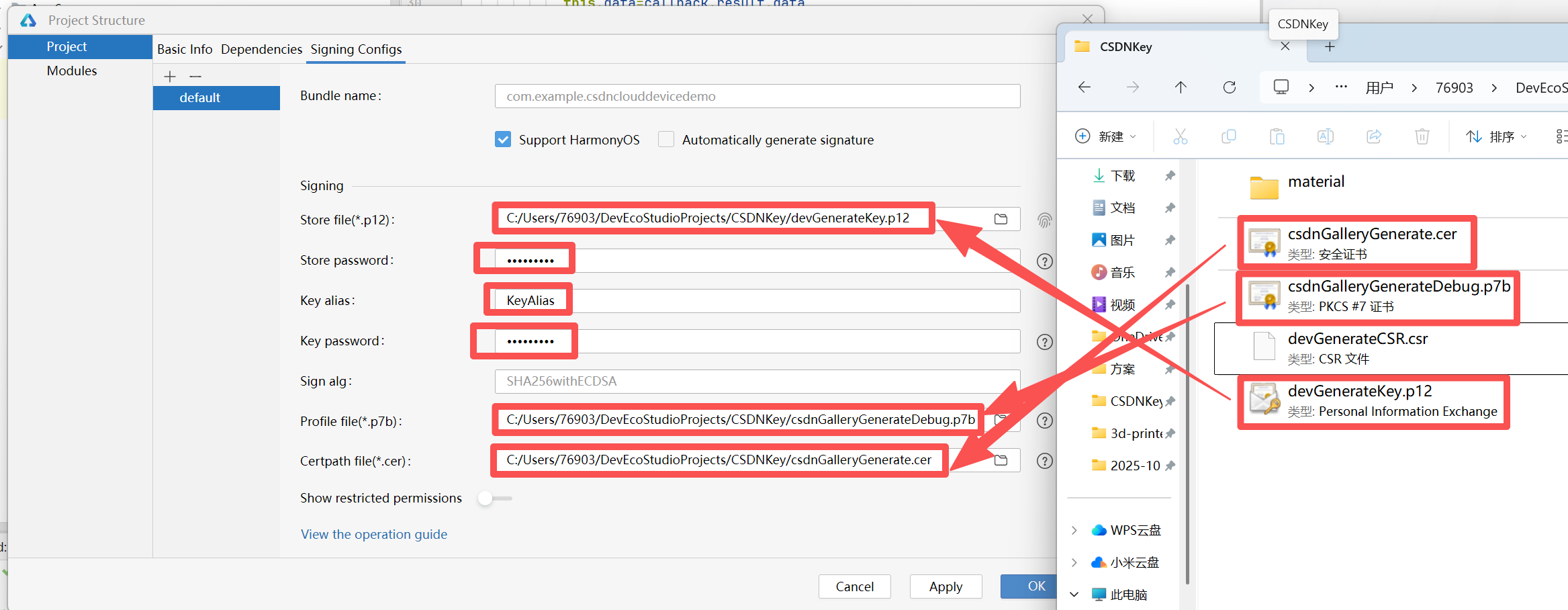
Task: Select the devGenerateCSR.csr file
Action: coord(1391,349)
